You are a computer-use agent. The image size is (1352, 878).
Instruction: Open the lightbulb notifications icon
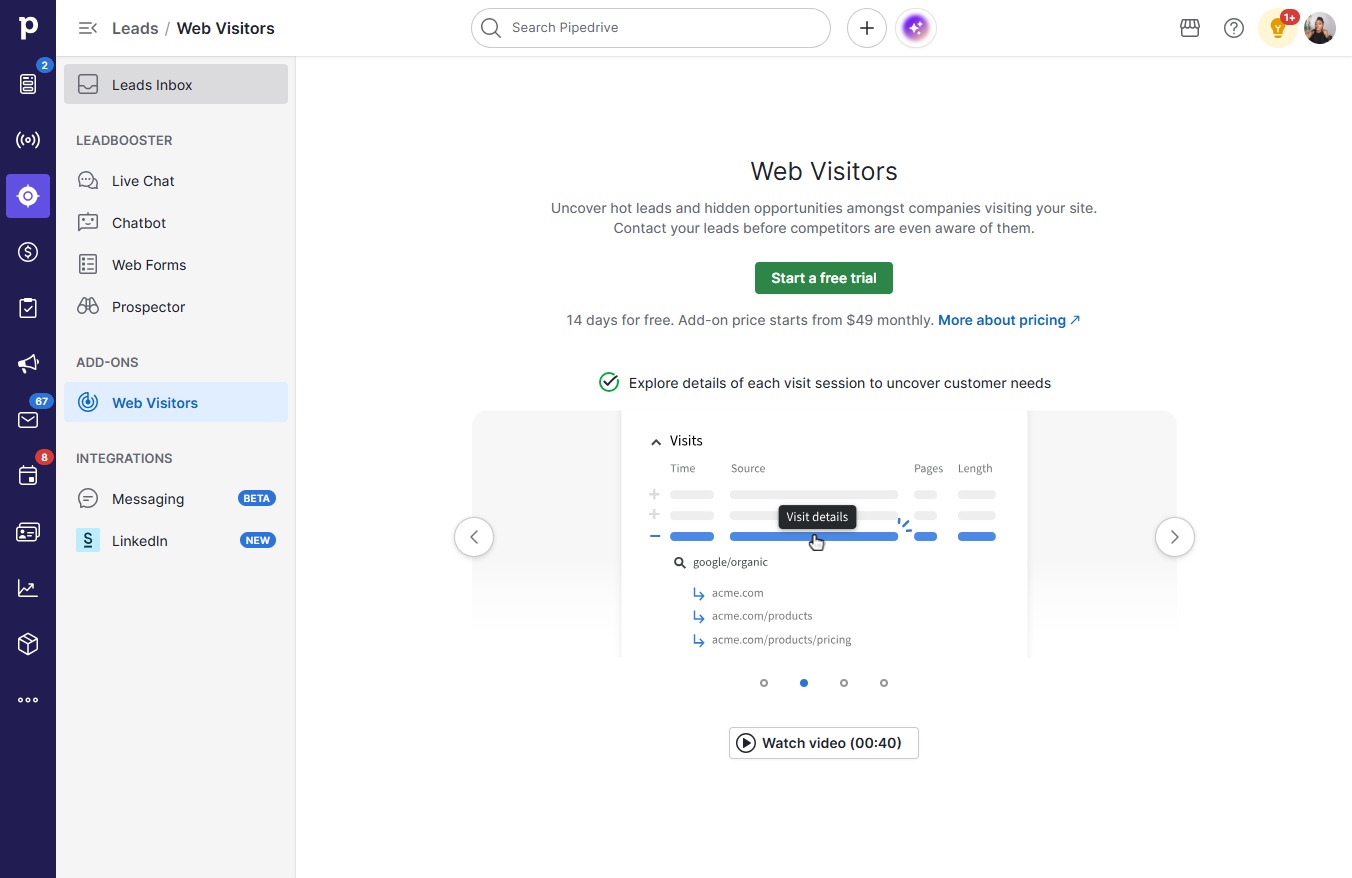[x=1277, y=28]
